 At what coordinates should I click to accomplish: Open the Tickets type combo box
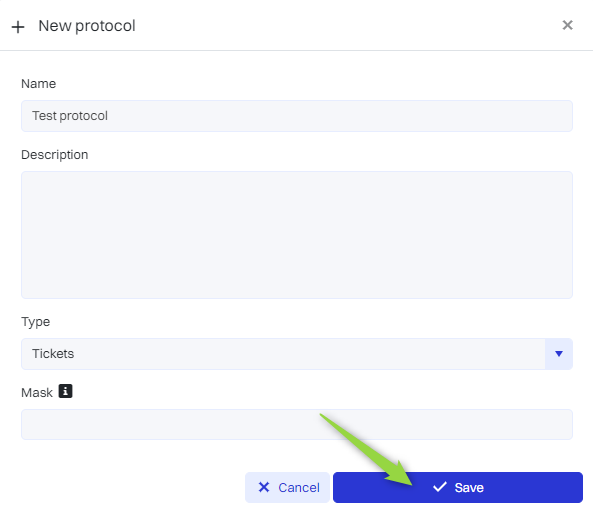pyautogui.click(x=297, y=354)
